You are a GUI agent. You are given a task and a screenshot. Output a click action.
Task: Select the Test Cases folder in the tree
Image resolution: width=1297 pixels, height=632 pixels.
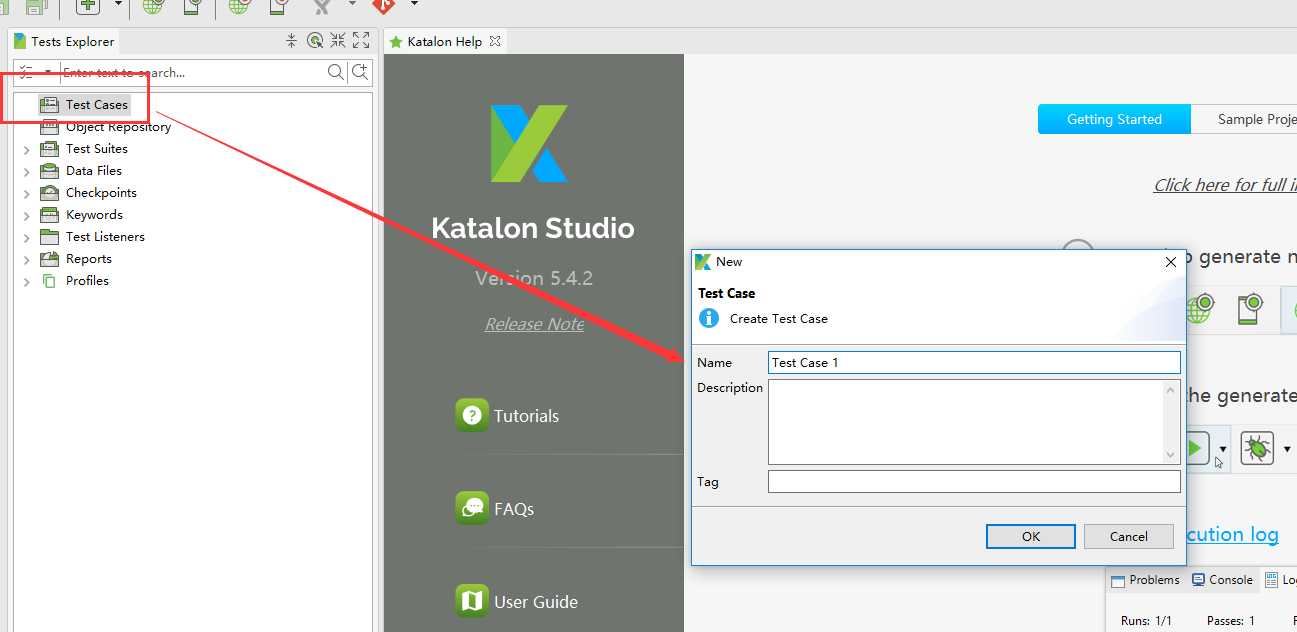pos(84,104)
